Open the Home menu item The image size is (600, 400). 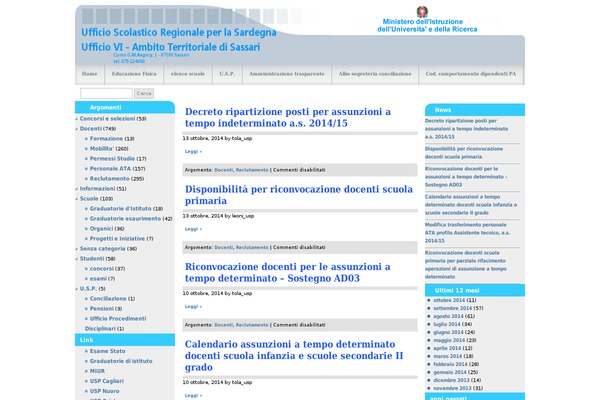click(x=90, y=74)
